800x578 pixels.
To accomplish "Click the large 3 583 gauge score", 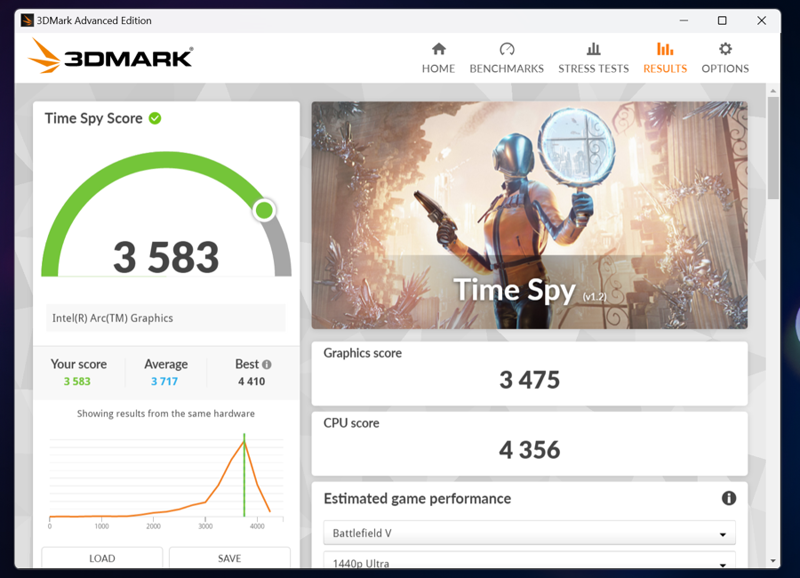I will tap(166, 257).
